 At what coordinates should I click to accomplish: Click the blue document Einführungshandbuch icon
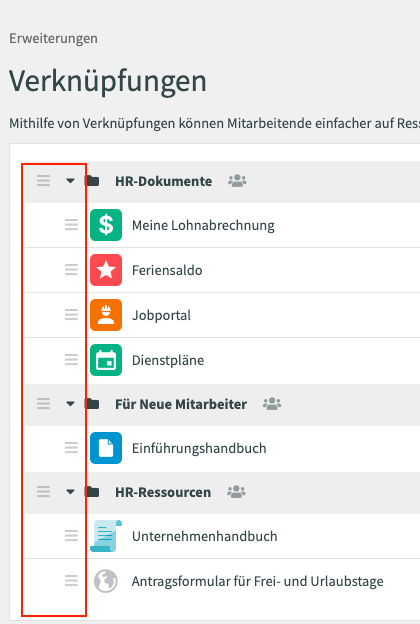point(106,448)
